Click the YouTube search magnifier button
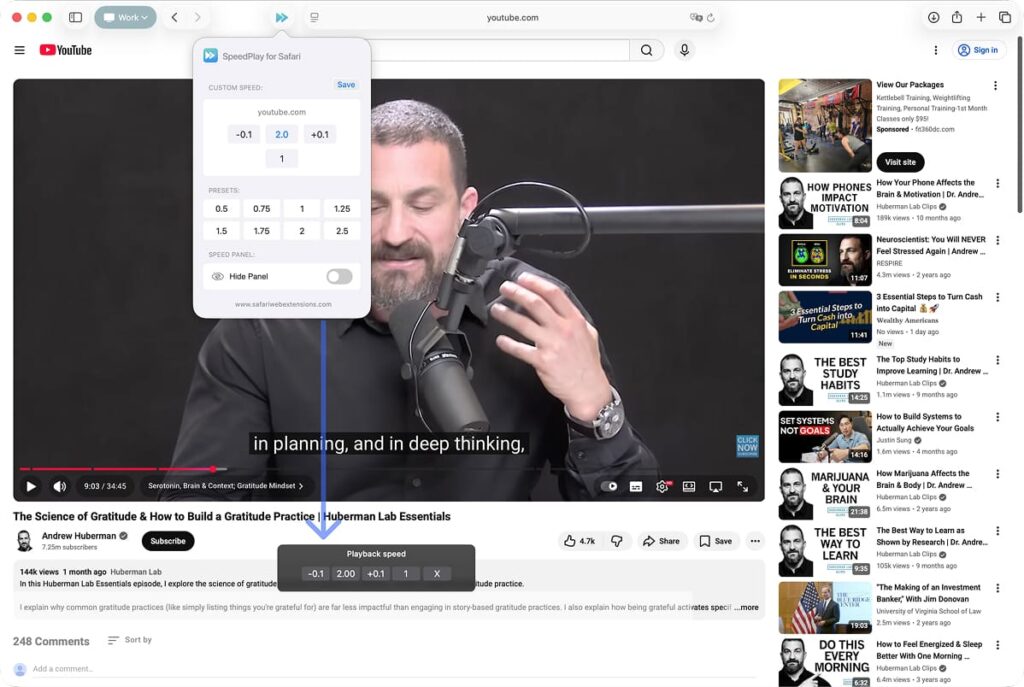The height and width of the screenshot is (687, 1024). (647, 50)
